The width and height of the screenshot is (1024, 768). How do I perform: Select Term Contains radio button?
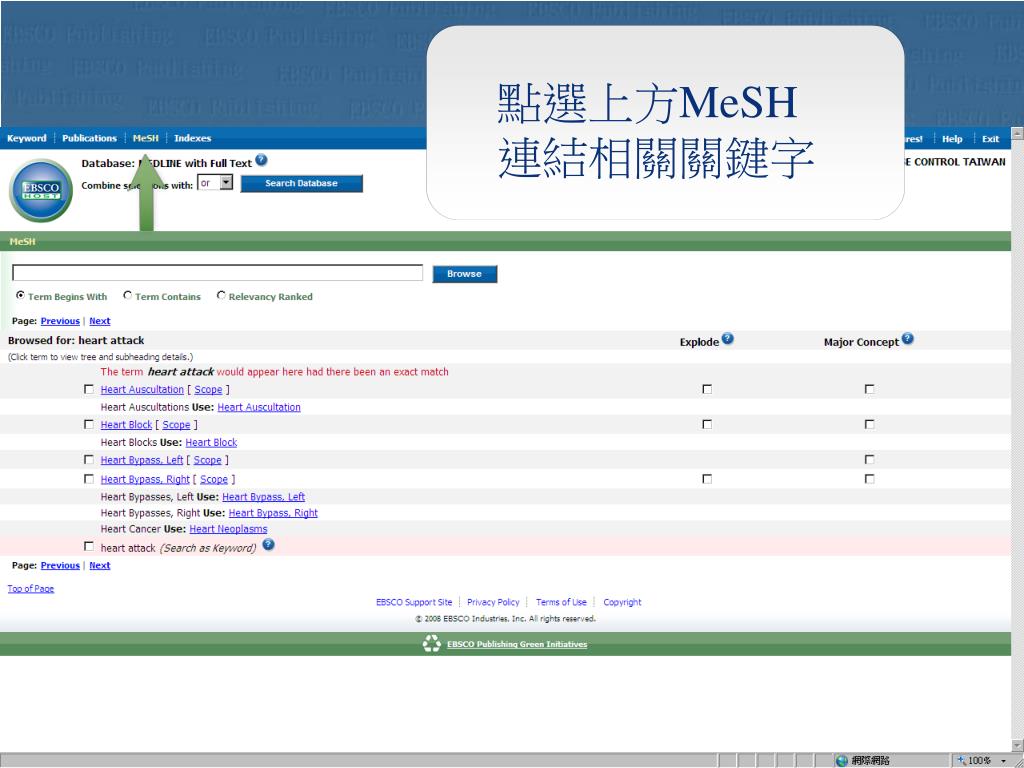pyautogui.click(x=127, y=295)
